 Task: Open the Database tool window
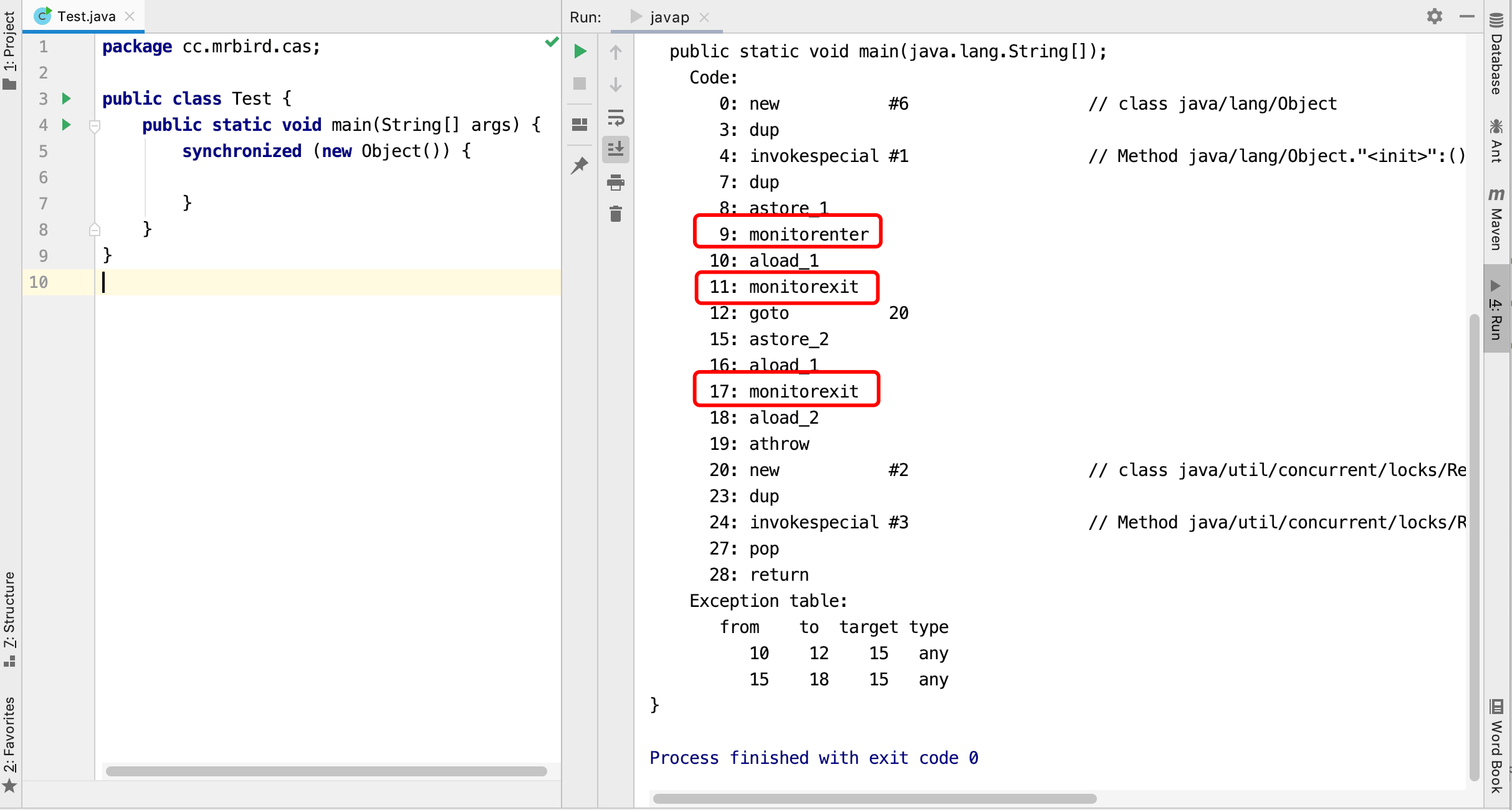tap(1497, 54)
